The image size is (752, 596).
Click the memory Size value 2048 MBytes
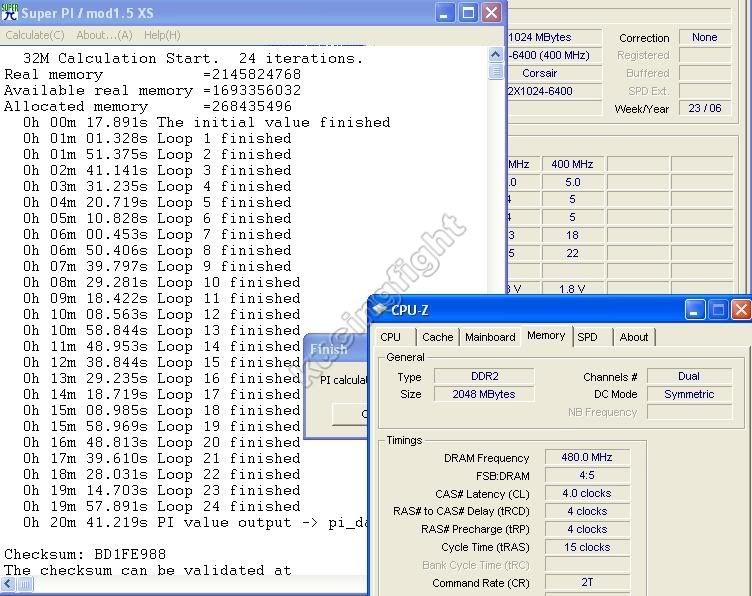pos(484,394)
